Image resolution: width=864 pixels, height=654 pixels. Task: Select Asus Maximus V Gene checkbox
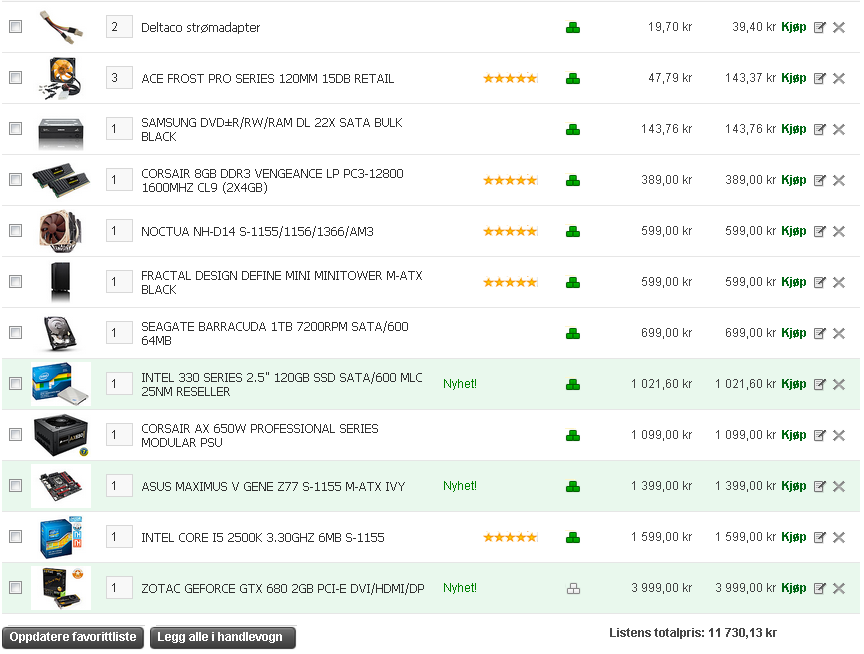(15, 485)
